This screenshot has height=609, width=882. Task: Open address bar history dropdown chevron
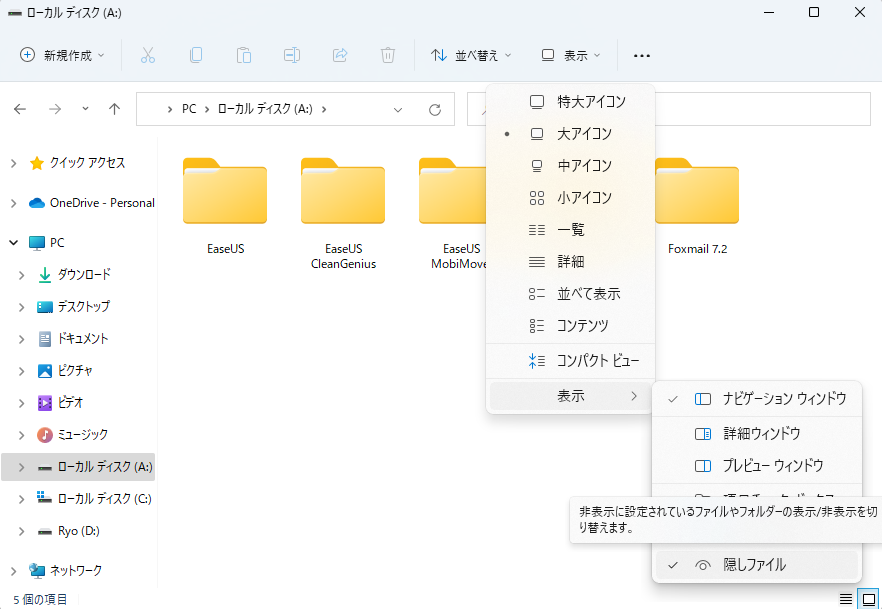tap(398, 109)
